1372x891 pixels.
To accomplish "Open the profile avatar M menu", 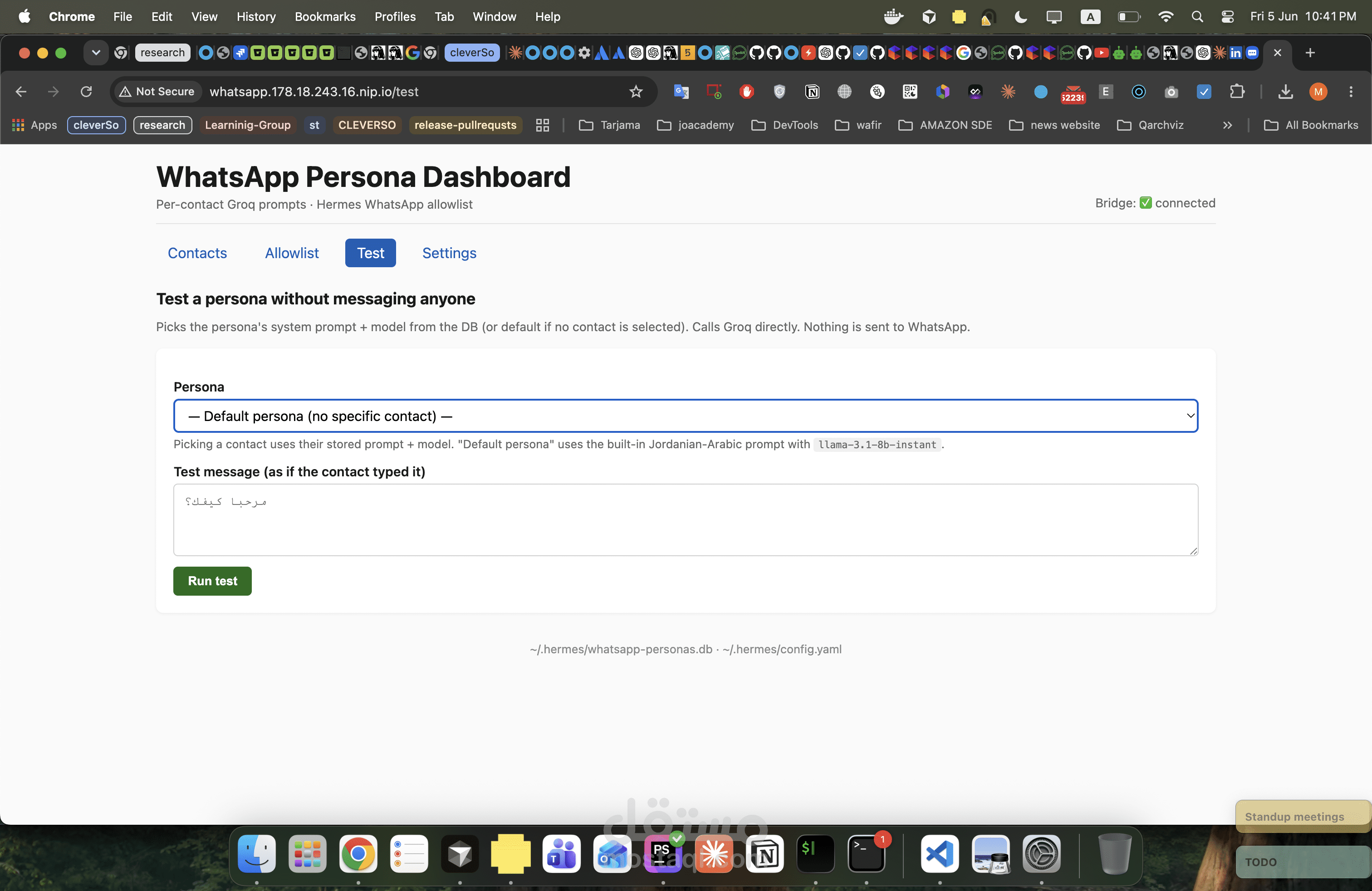I will pos(1318,92).
